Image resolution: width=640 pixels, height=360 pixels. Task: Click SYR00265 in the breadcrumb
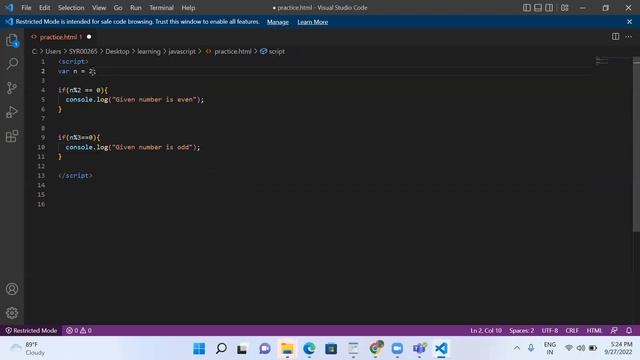pos(83,51)
